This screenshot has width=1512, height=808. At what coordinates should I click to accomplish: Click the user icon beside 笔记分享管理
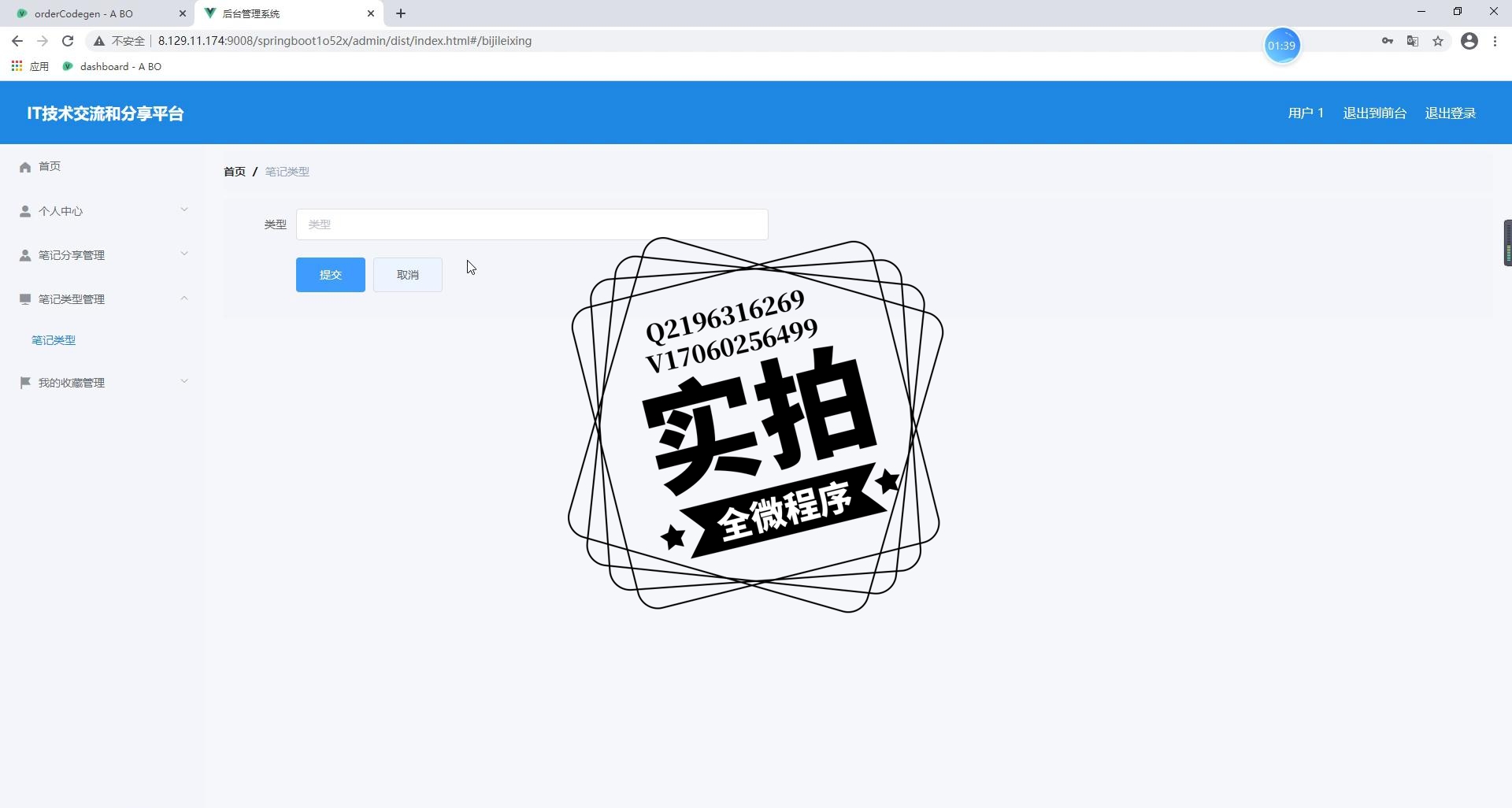(x=25, y=255)
